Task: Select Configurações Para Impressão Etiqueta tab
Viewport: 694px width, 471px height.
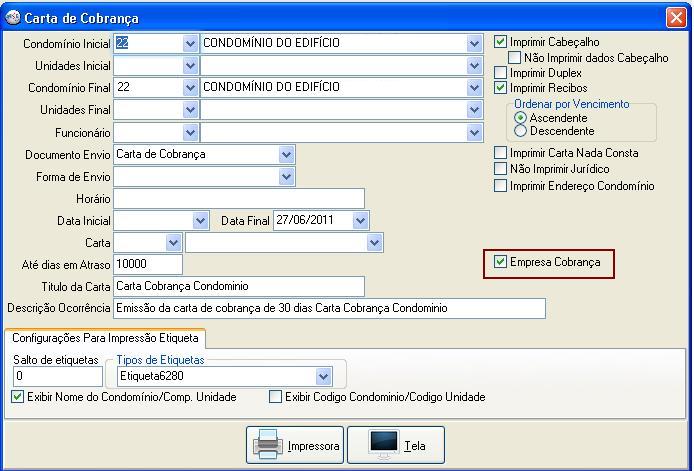Action: 105,338
